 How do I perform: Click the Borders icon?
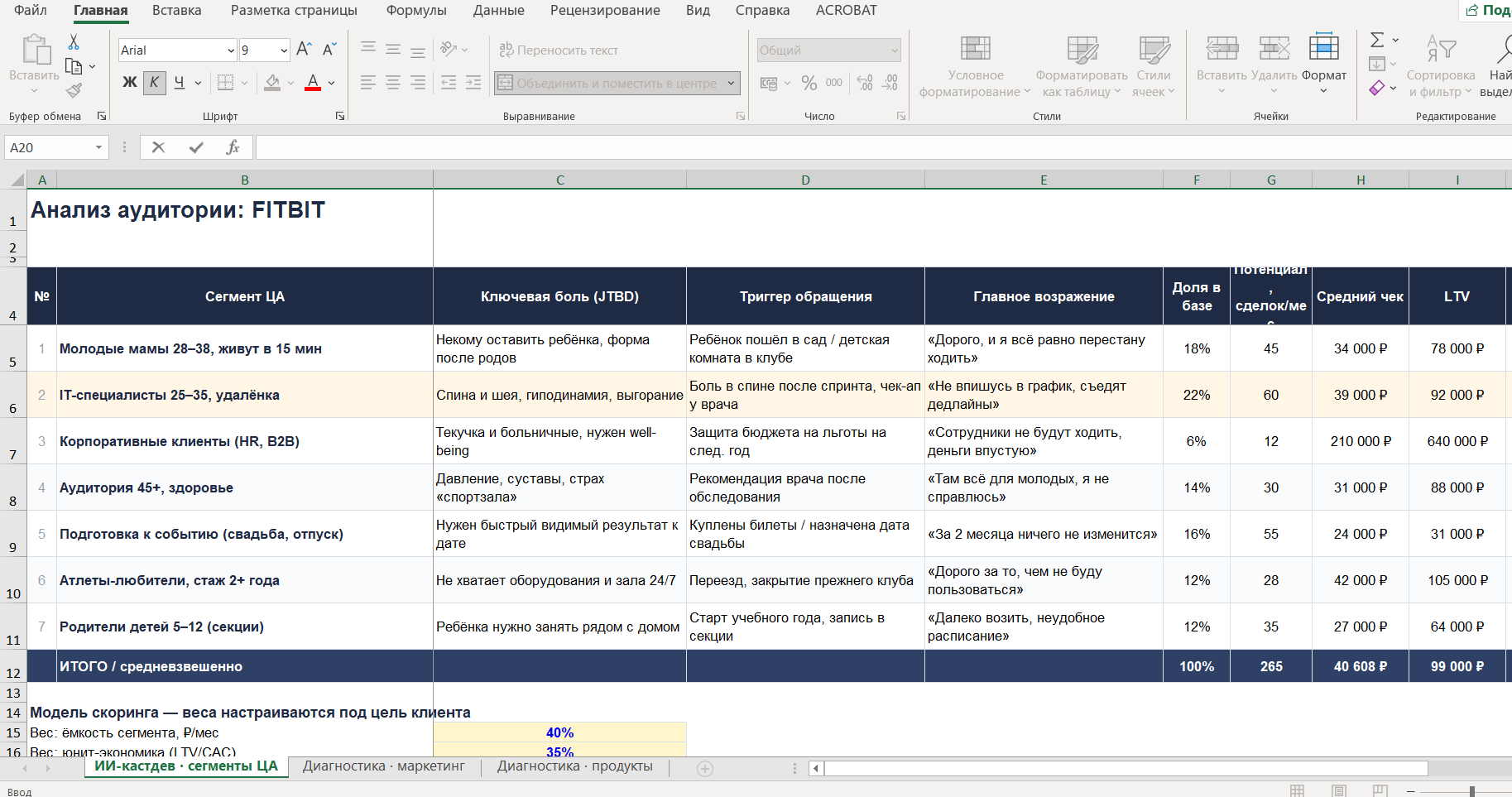[x=225, y=83]
